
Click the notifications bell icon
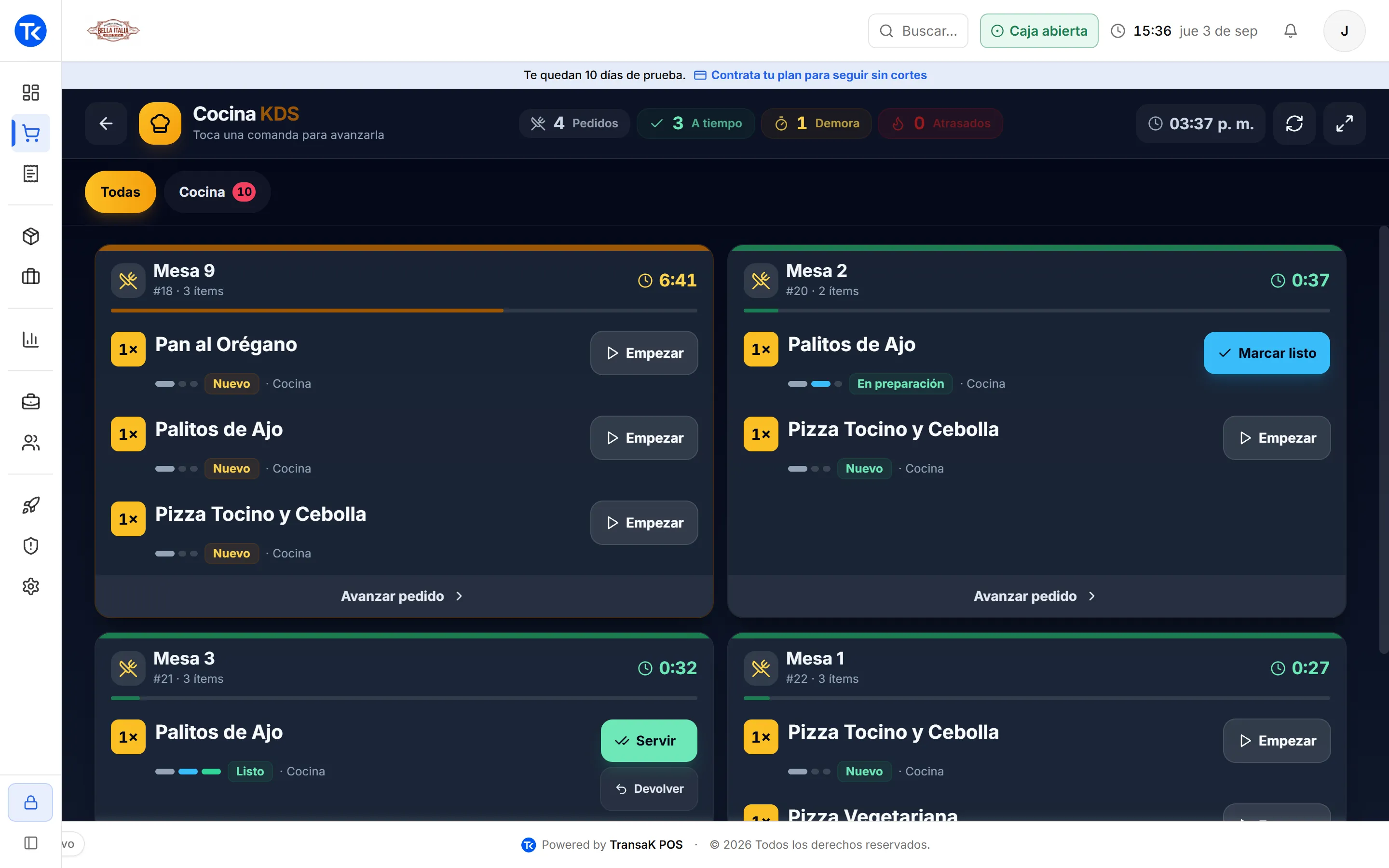(1290, 31)
